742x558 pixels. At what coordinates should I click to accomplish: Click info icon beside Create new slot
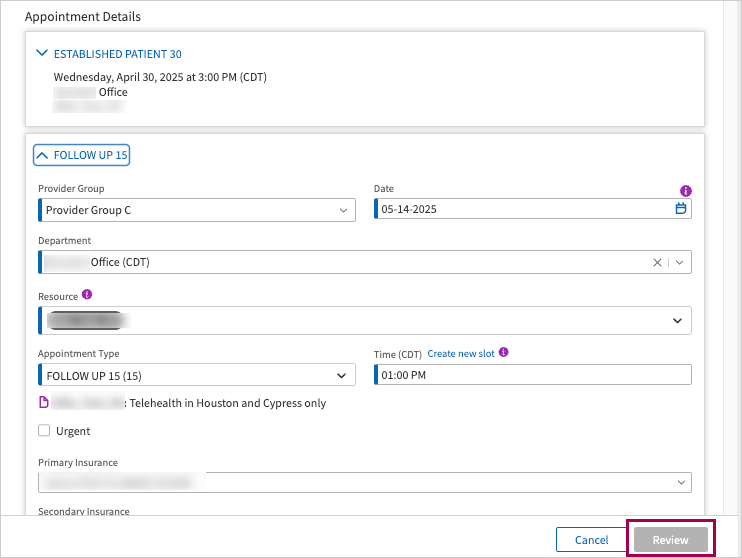[503, 353]
